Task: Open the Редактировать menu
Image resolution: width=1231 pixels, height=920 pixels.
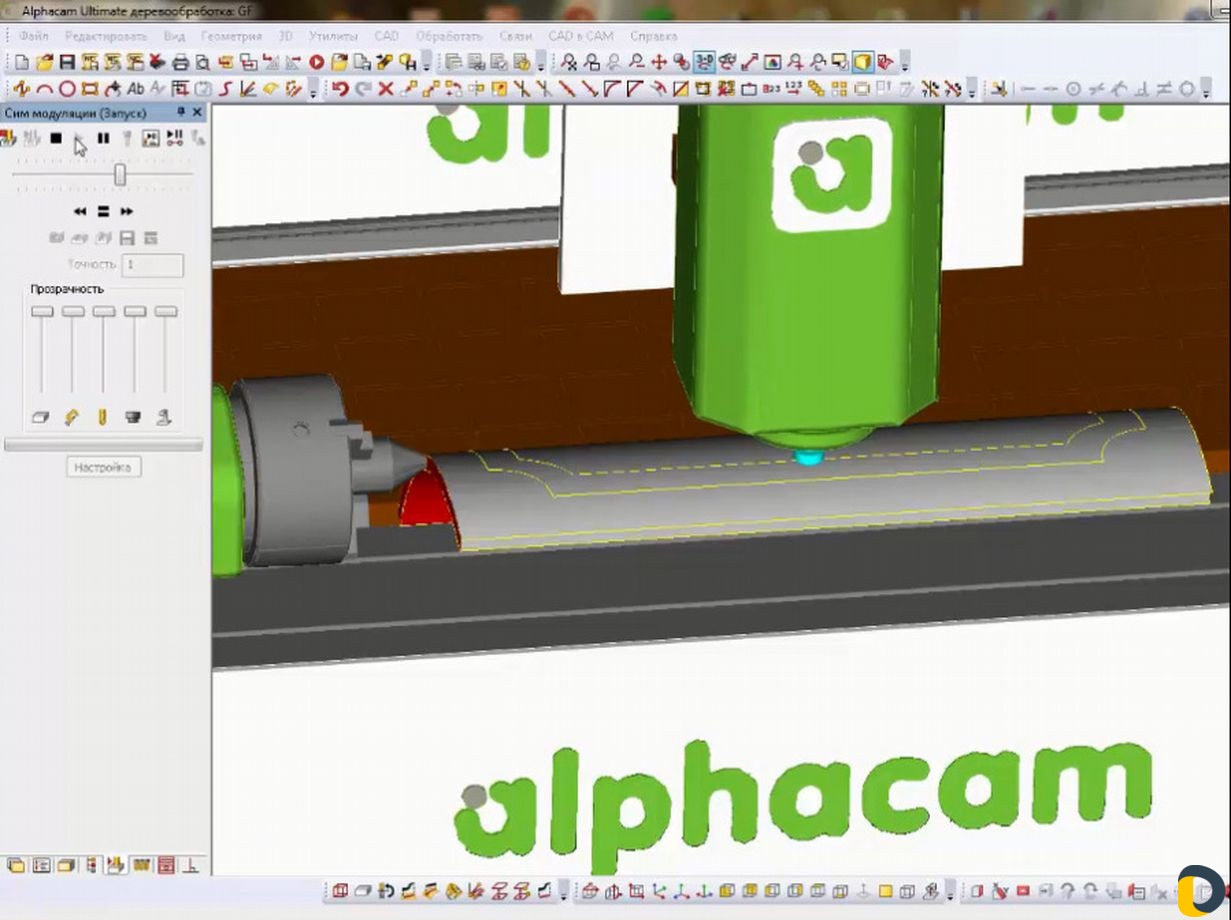Action: click(x=106, y=36)
